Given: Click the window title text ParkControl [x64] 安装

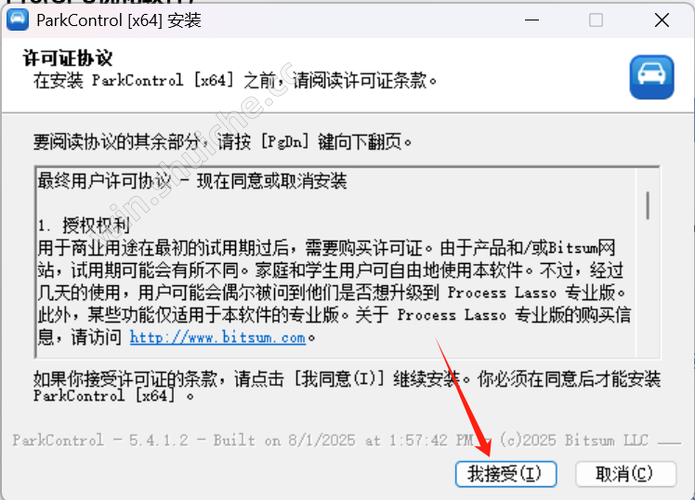Looking at the screenshot, I should tap(119, 20).
